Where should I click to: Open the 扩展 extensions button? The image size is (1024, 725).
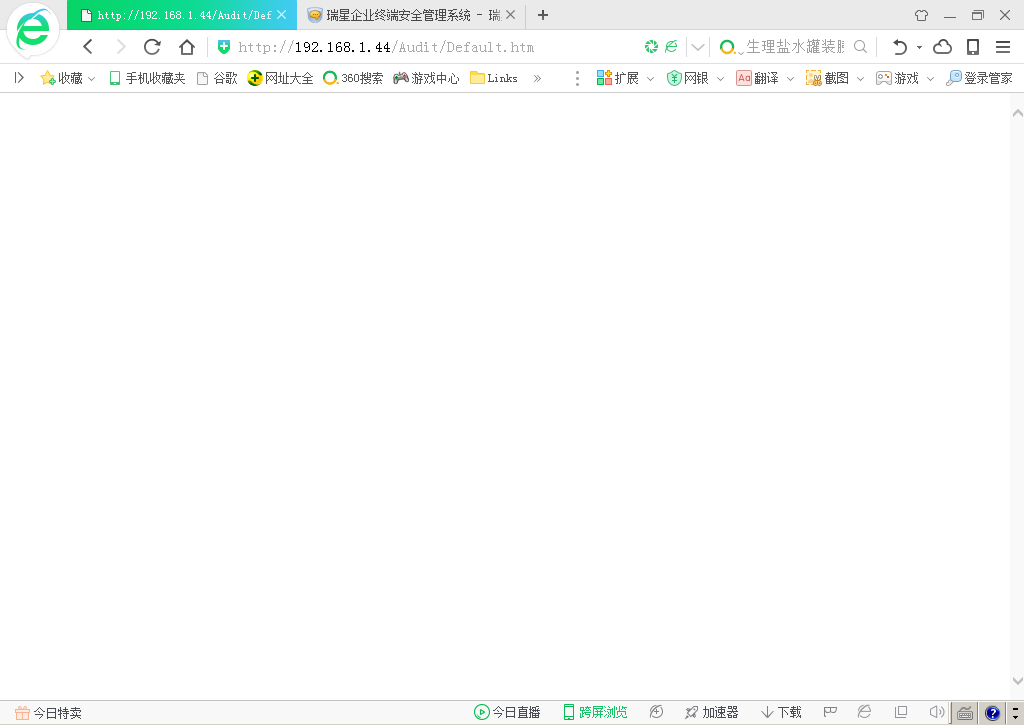point(618,78)
